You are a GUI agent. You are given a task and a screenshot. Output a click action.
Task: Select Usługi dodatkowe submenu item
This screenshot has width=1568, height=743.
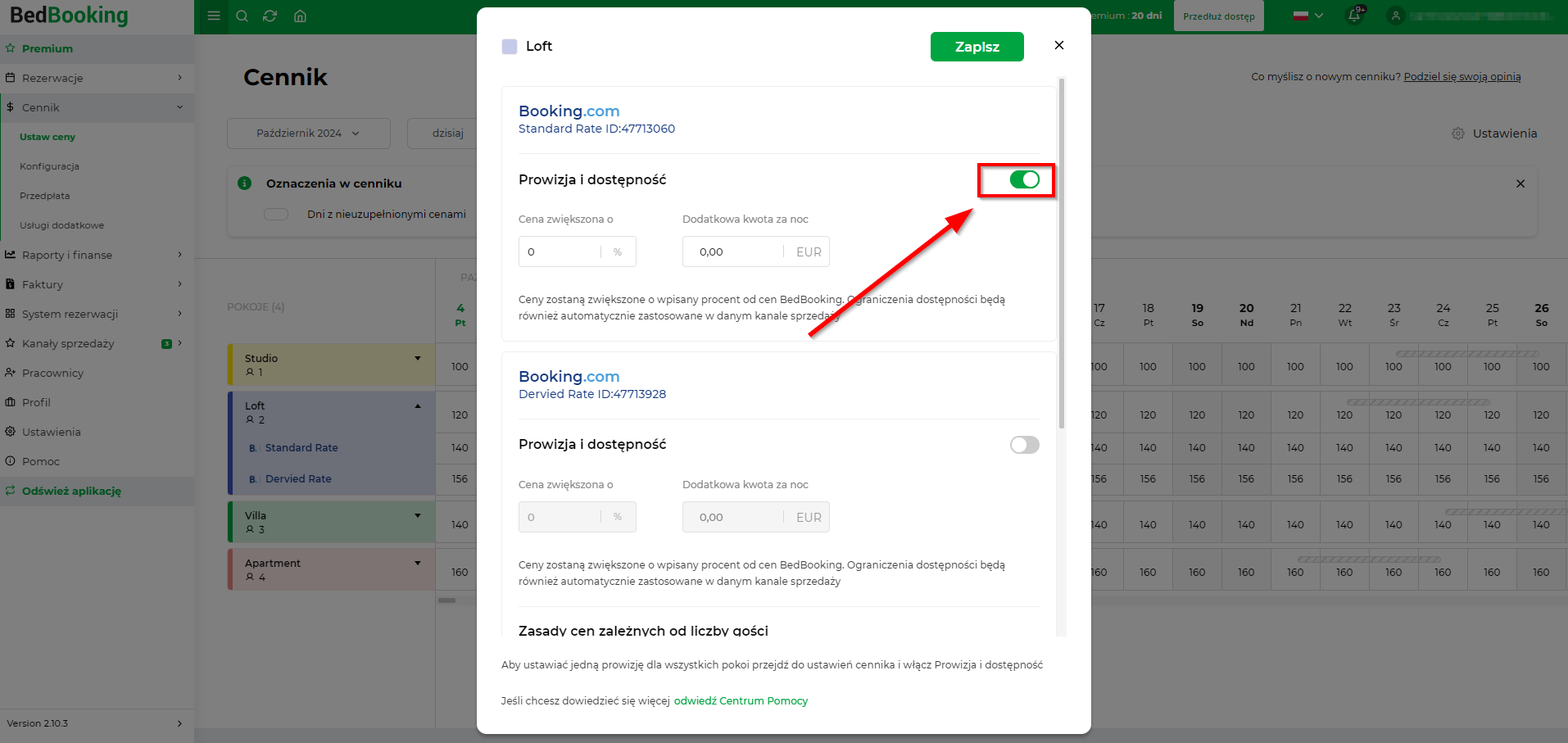point(61,225)
